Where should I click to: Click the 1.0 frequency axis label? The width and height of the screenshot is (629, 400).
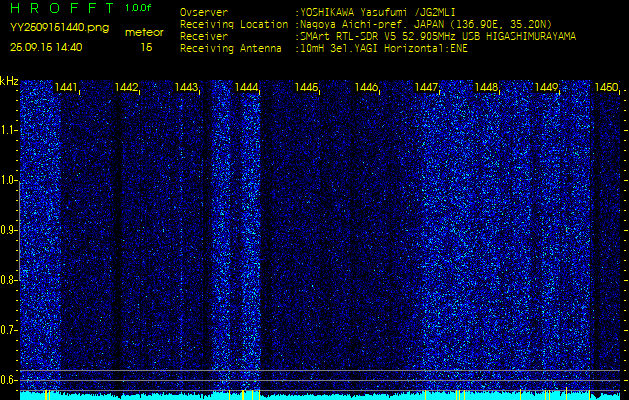pos(8,180)
